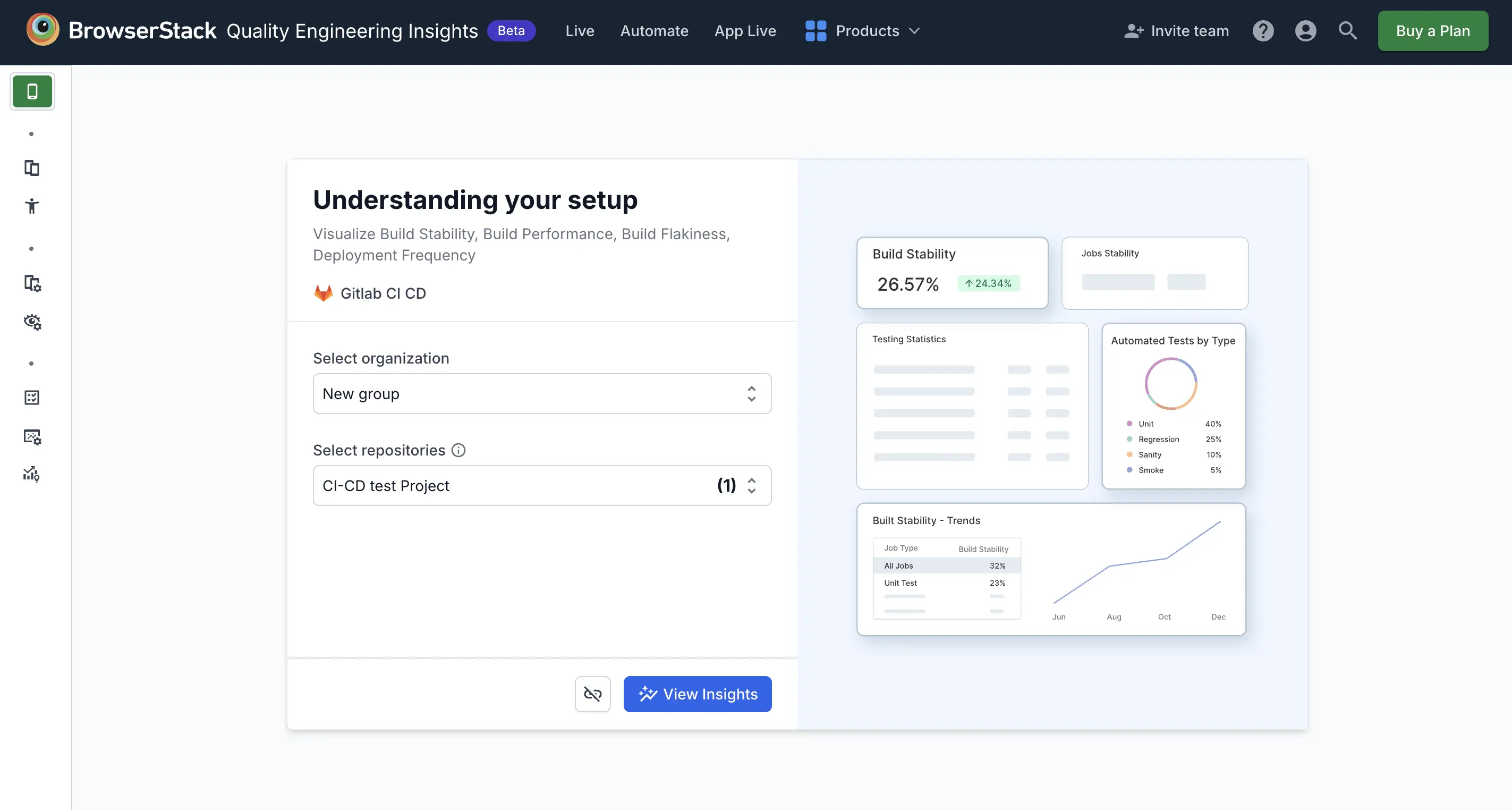Click the Select repositories info icon

pos(458,450)
